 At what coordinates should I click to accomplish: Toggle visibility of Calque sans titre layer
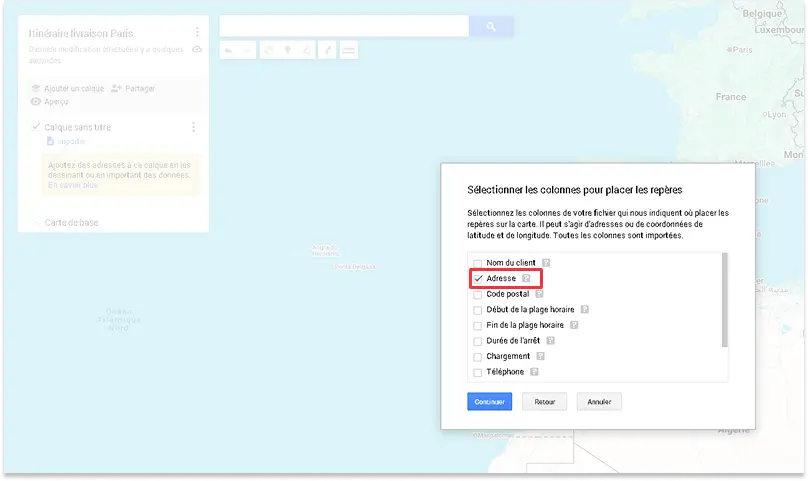pos(36,126)
